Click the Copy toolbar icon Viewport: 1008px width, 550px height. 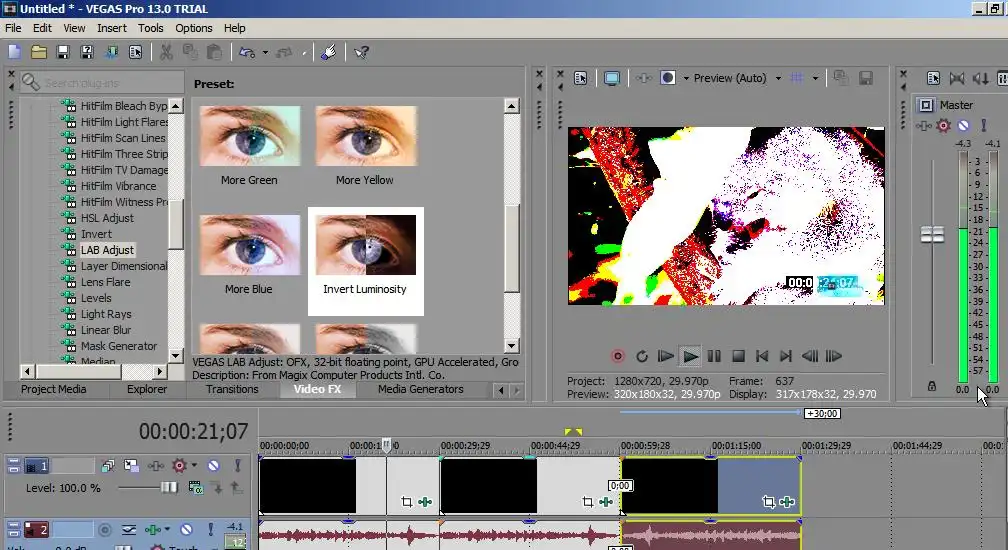click(190, 53)
